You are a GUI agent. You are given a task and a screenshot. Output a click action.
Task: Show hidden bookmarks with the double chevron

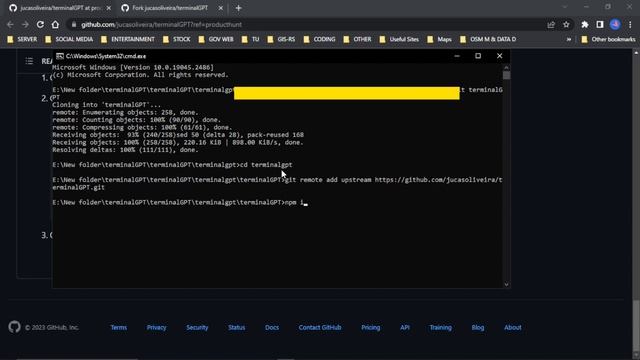[x=569, y=40]
